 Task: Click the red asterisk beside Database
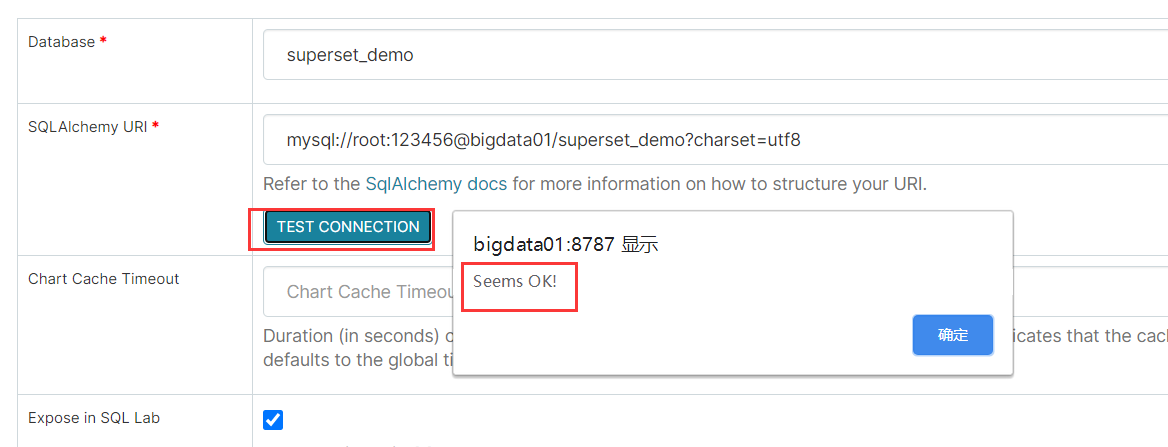click(103, 42)
